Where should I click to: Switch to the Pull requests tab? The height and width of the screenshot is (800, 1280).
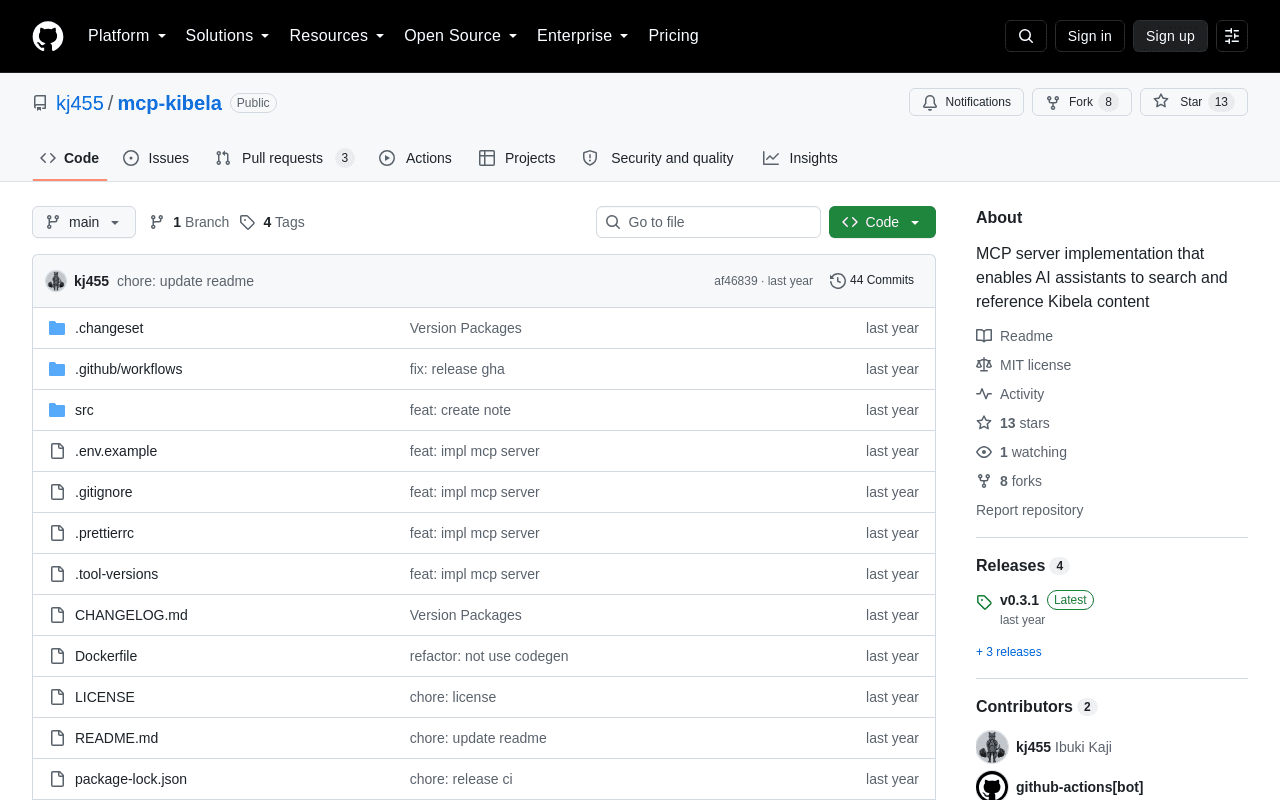coord(285,158)
